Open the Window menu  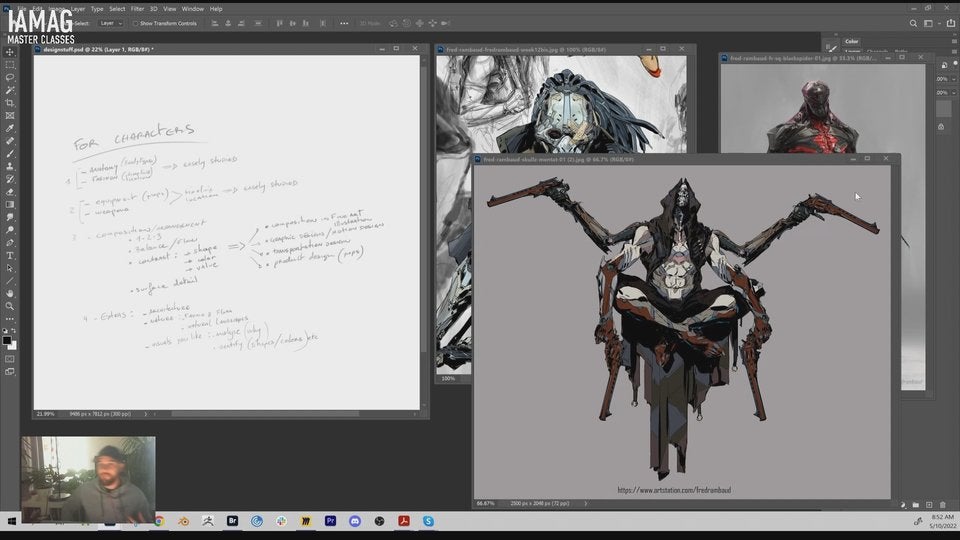(x=192, y=9)
